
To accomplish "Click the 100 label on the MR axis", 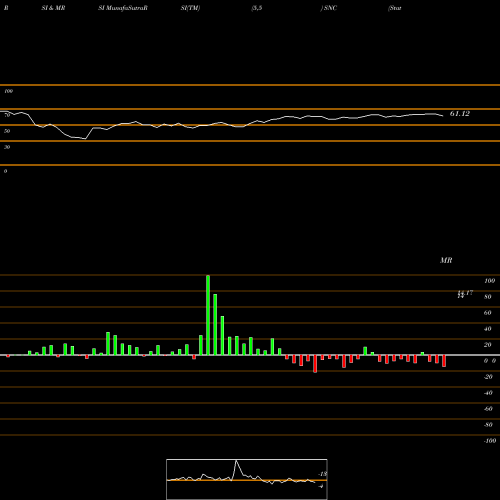I will (489, 281).
